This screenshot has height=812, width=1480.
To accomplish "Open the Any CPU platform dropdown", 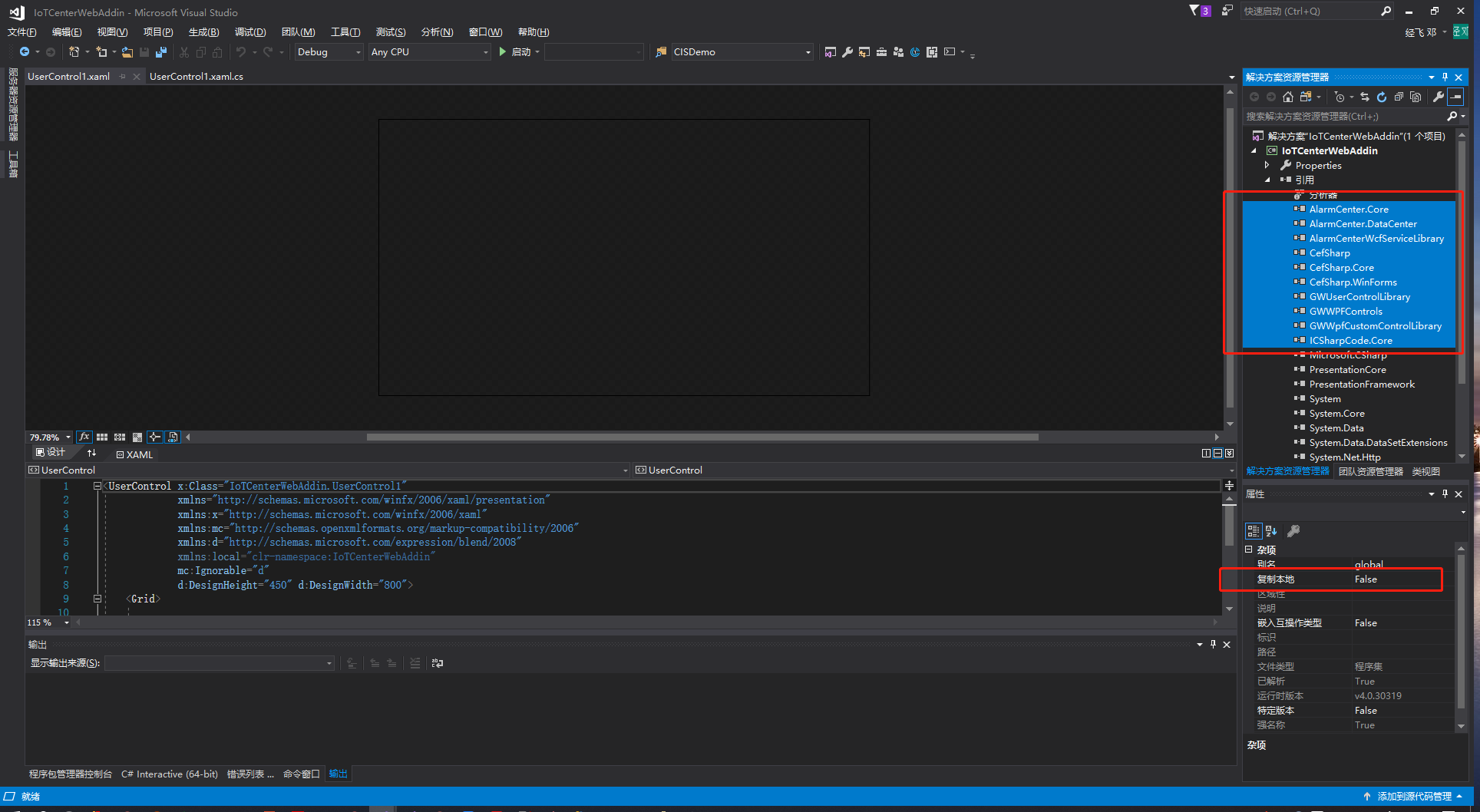I will coord(429,52).
